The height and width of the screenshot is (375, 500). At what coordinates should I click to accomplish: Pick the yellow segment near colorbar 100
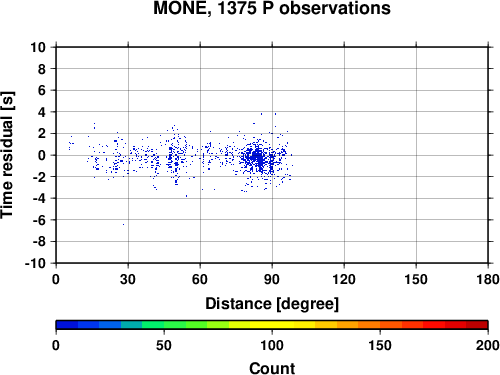pyautogui.click(x=272, y=325)
